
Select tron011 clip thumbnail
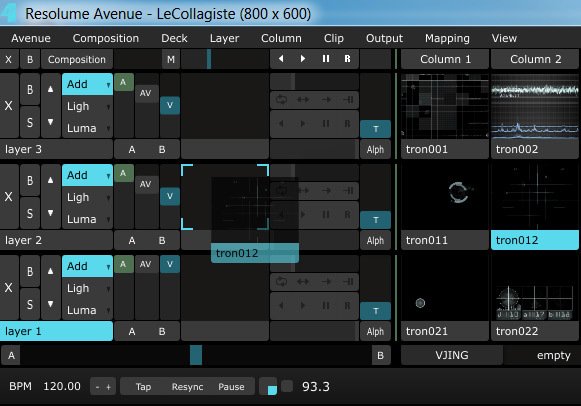click(445, 197)
